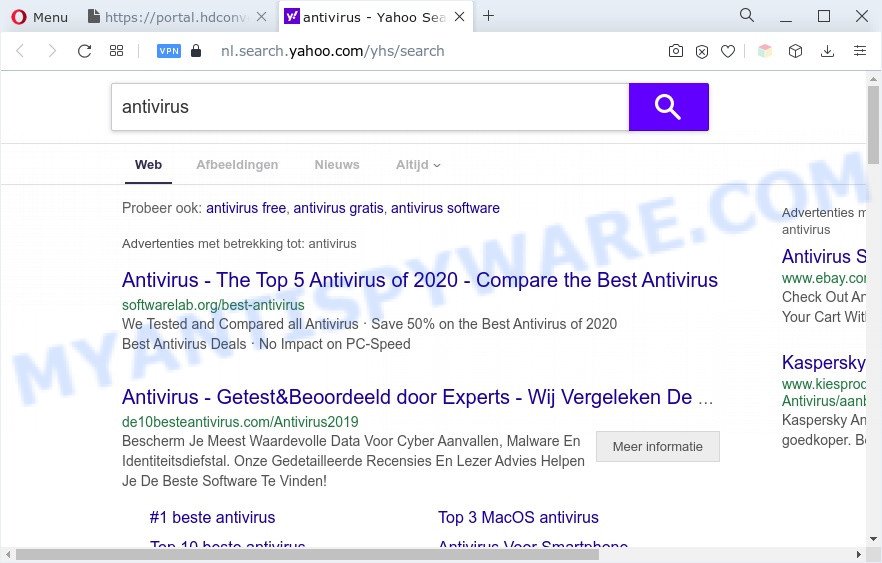Viewport: 882px width, 563px height.
Task: Click the vertical scrollbar thumb
Action: [873, 124]
